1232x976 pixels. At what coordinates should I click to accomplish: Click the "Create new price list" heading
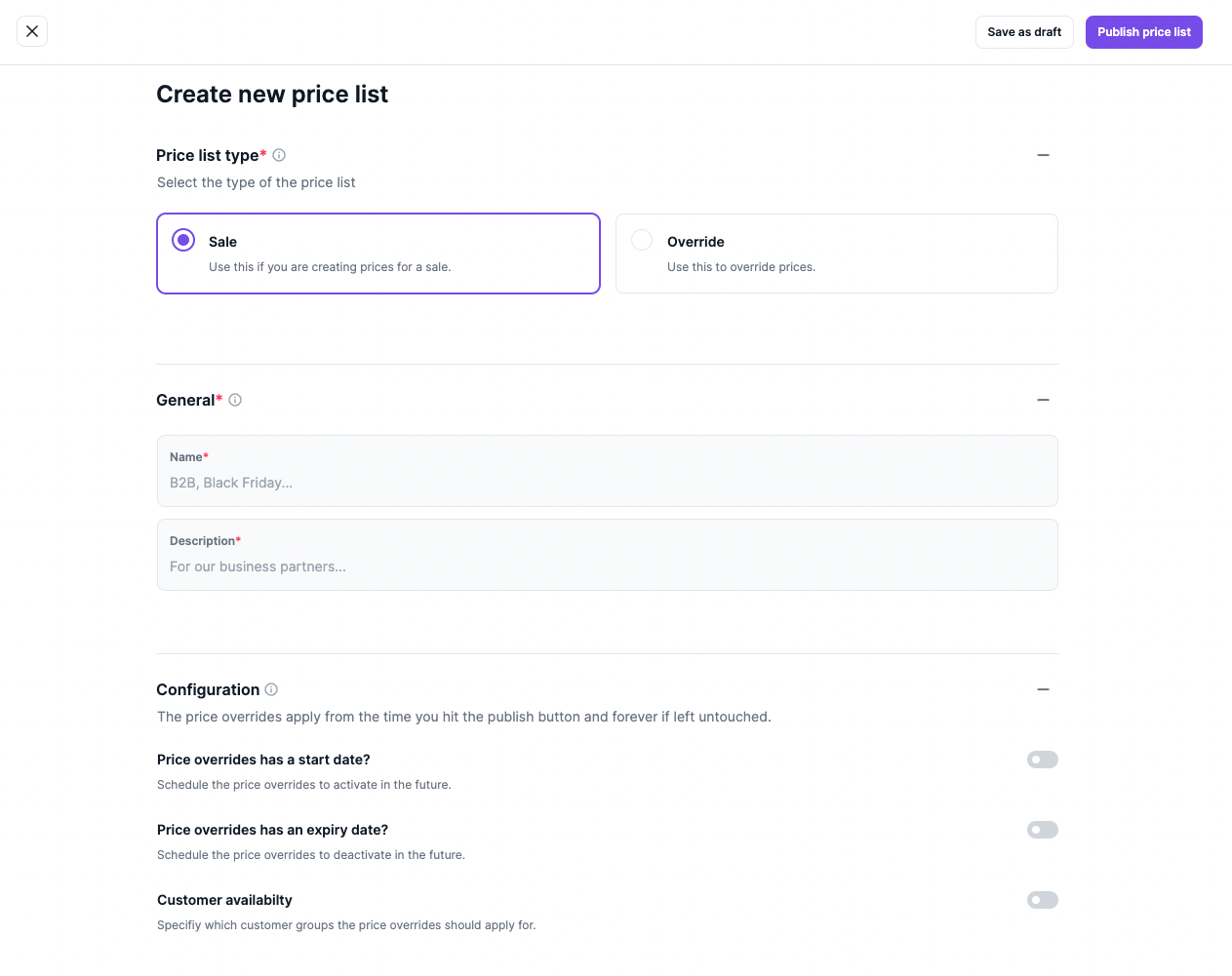tap(272, 95)
